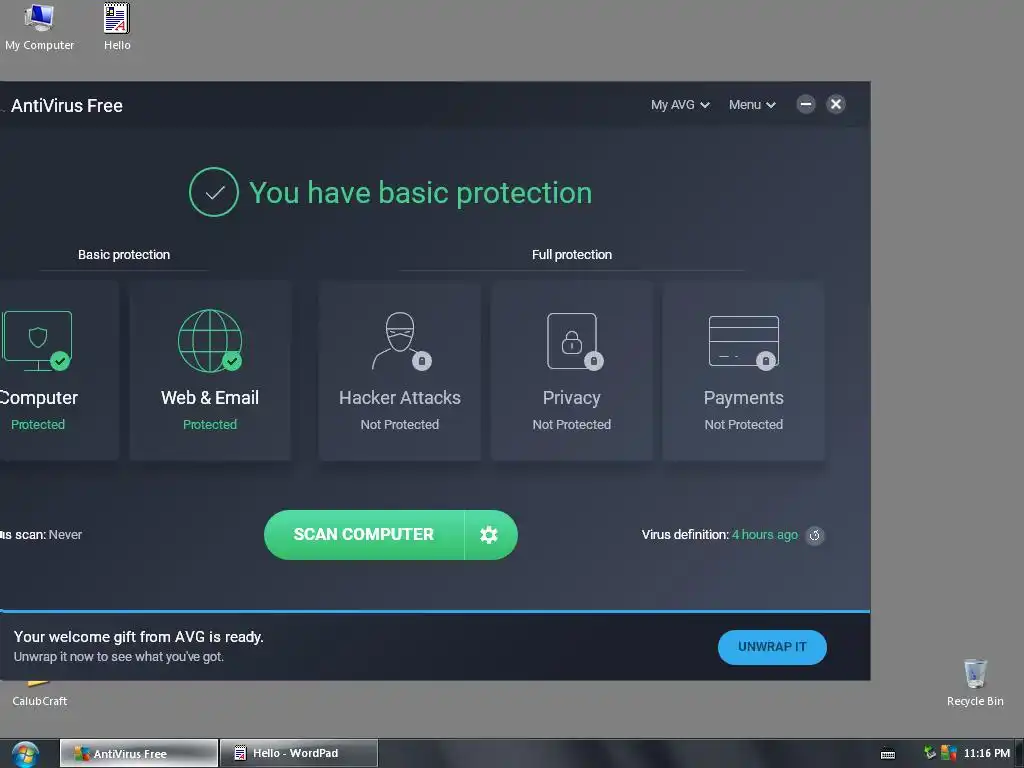Click 'Not Protected' under Payments
This screenshot has height=768, width=1024.
point(743,424)
